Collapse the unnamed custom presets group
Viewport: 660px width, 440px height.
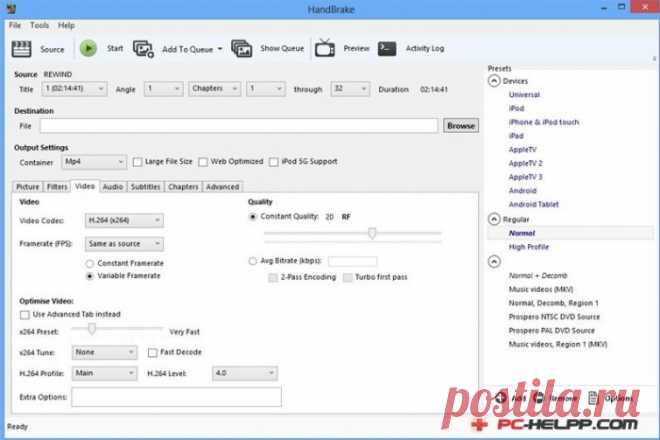pyautogui.click(x=494, y=261)
